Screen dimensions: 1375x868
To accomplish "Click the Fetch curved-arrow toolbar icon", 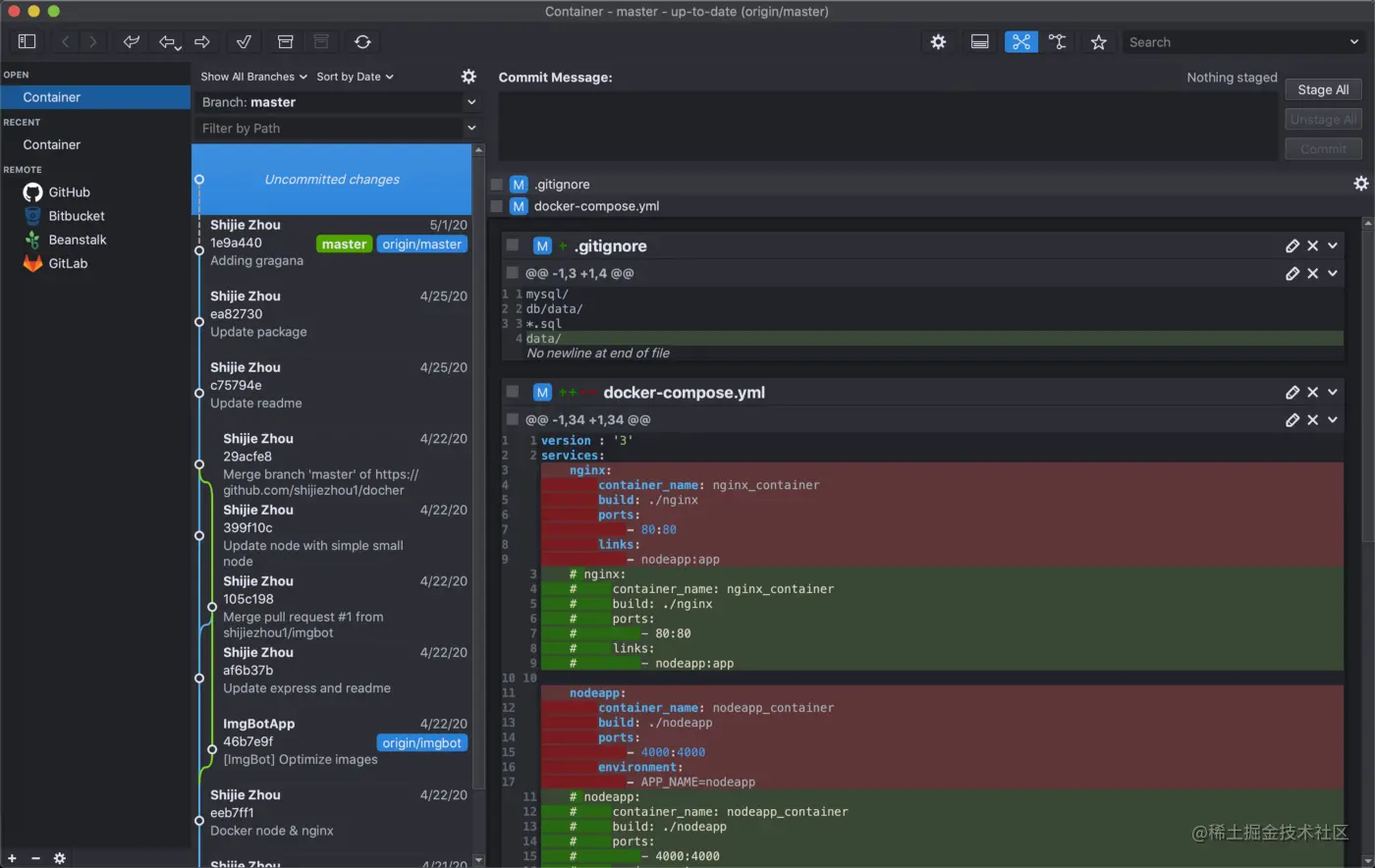I will coord(131,41).
